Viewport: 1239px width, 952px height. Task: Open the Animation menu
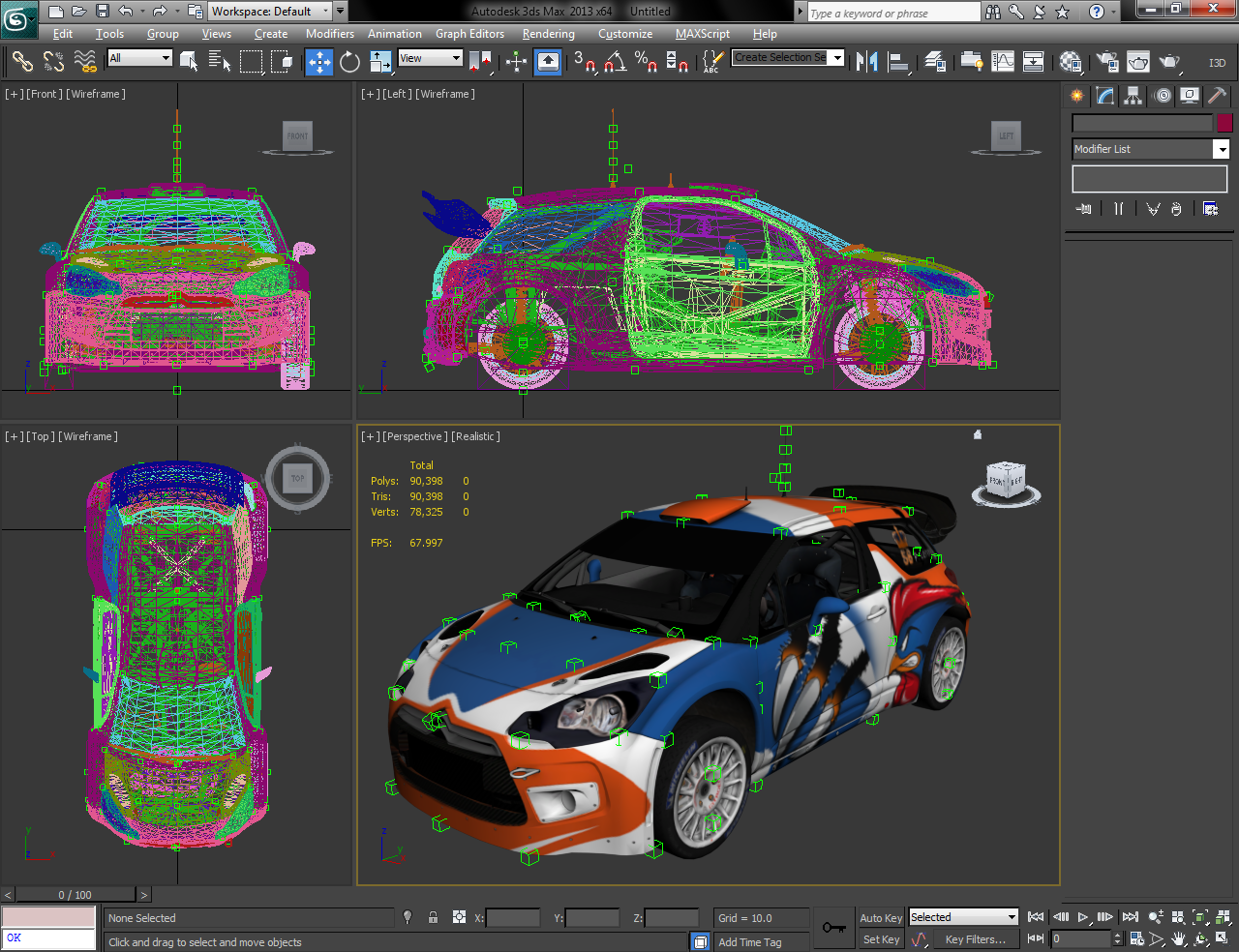tap(394, 34)
